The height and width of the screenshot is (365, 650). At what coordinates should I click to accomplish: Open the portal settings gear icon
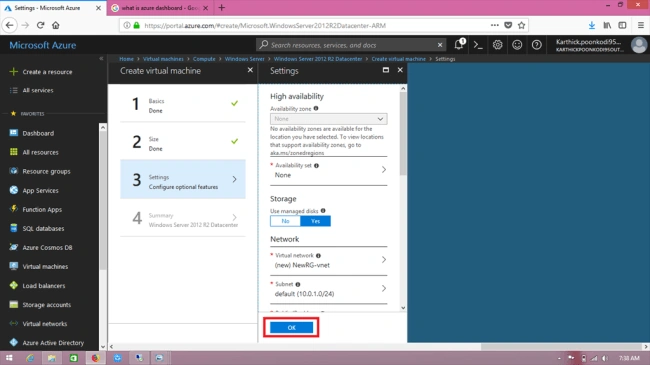click(x=497, y=45)
